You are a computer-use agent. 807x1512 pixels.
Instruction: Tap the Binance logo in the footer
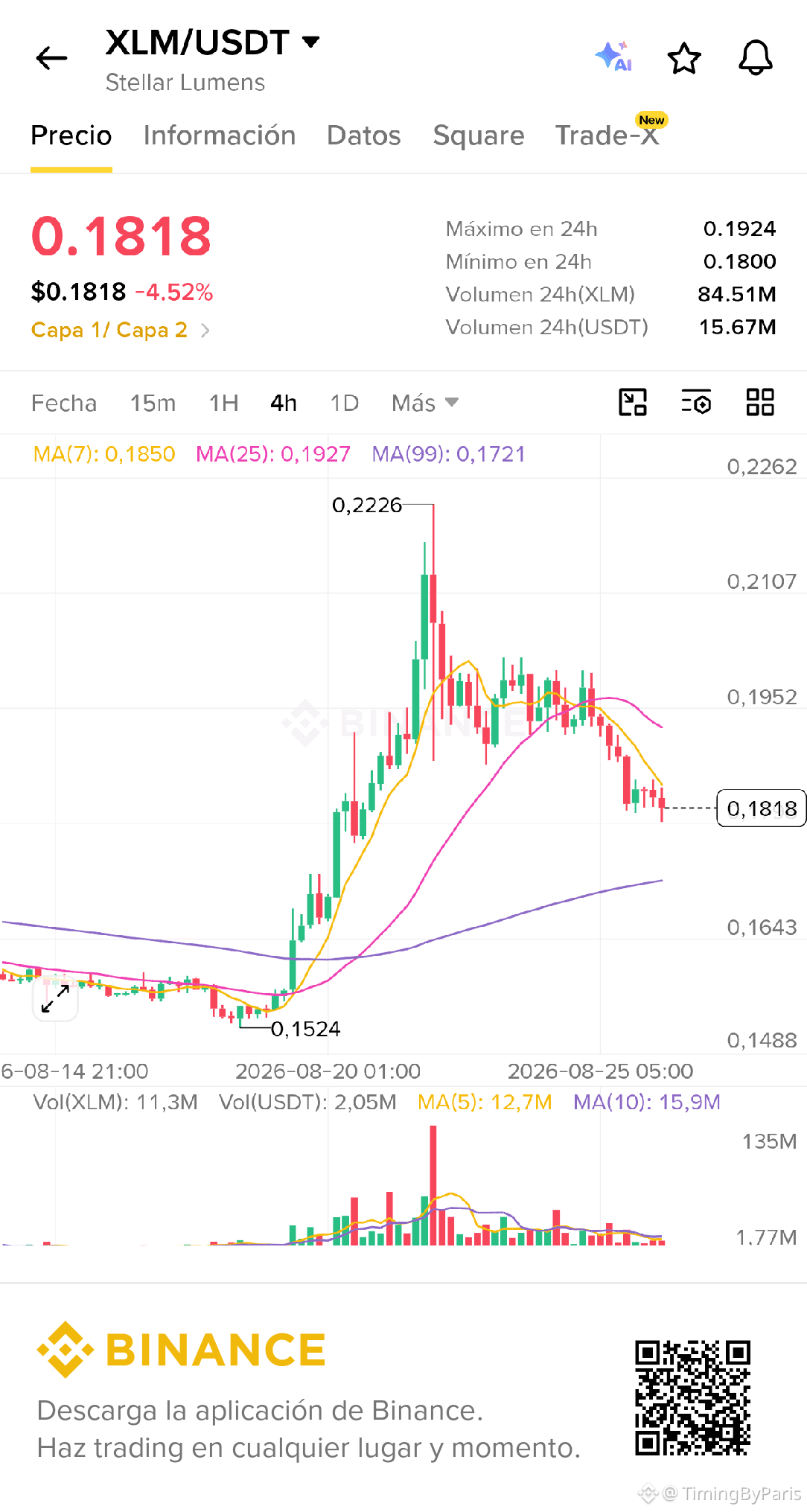point(181,1350)
